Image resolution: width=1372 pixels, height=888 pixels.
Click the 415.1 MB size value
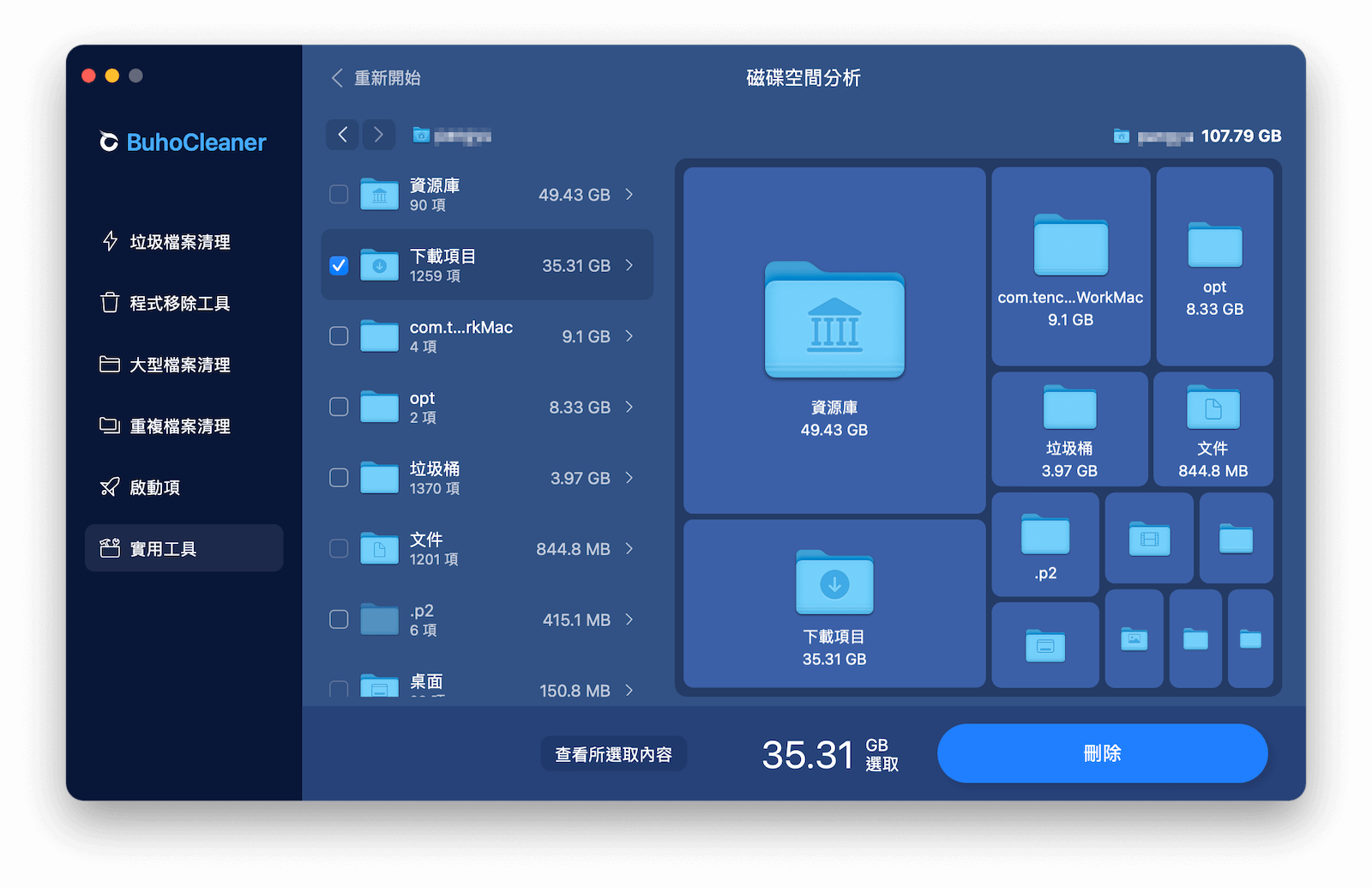(576, 619)
